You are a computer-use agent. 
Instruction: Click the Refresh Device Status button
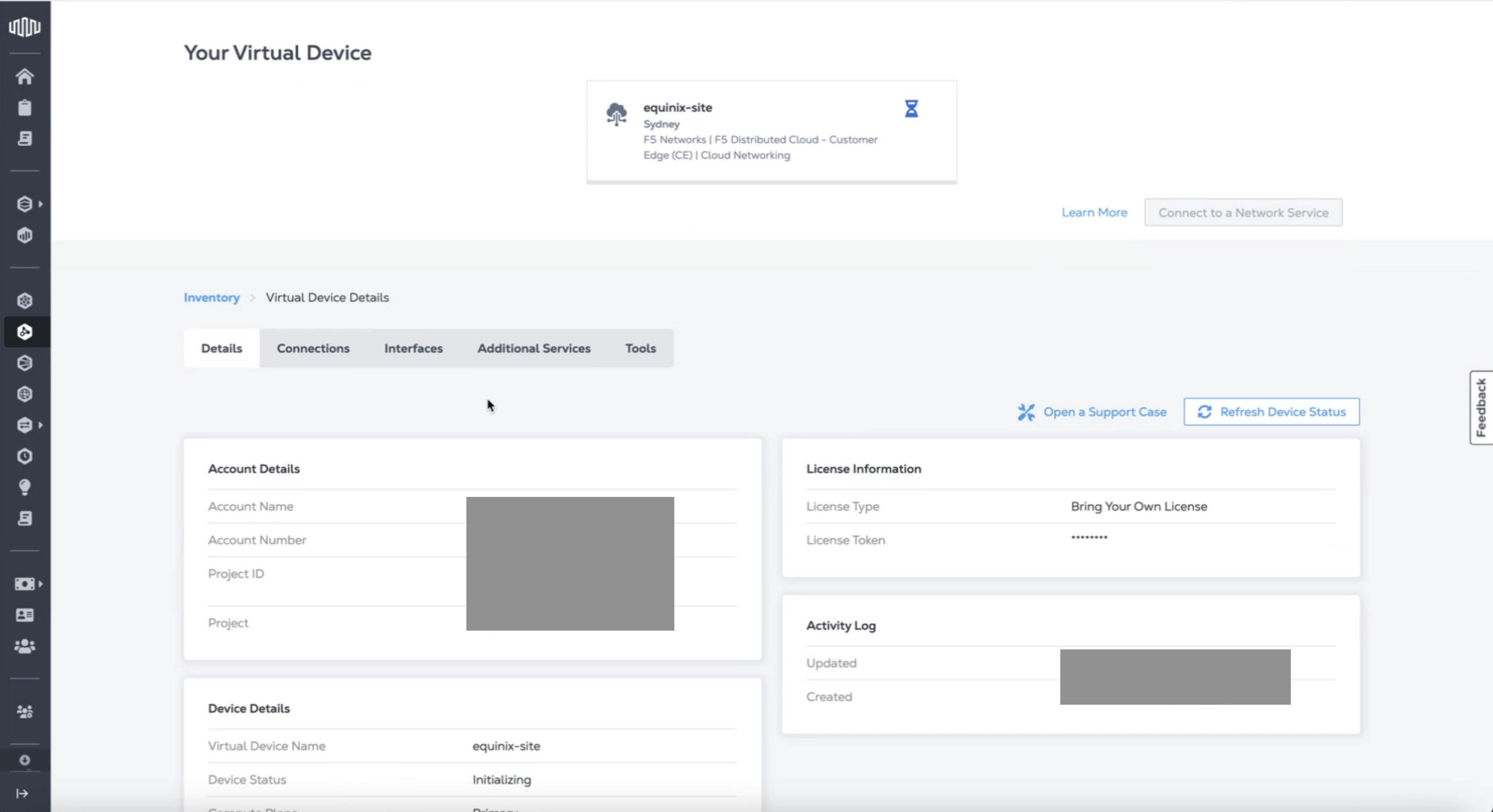(x=1271, y=412)
